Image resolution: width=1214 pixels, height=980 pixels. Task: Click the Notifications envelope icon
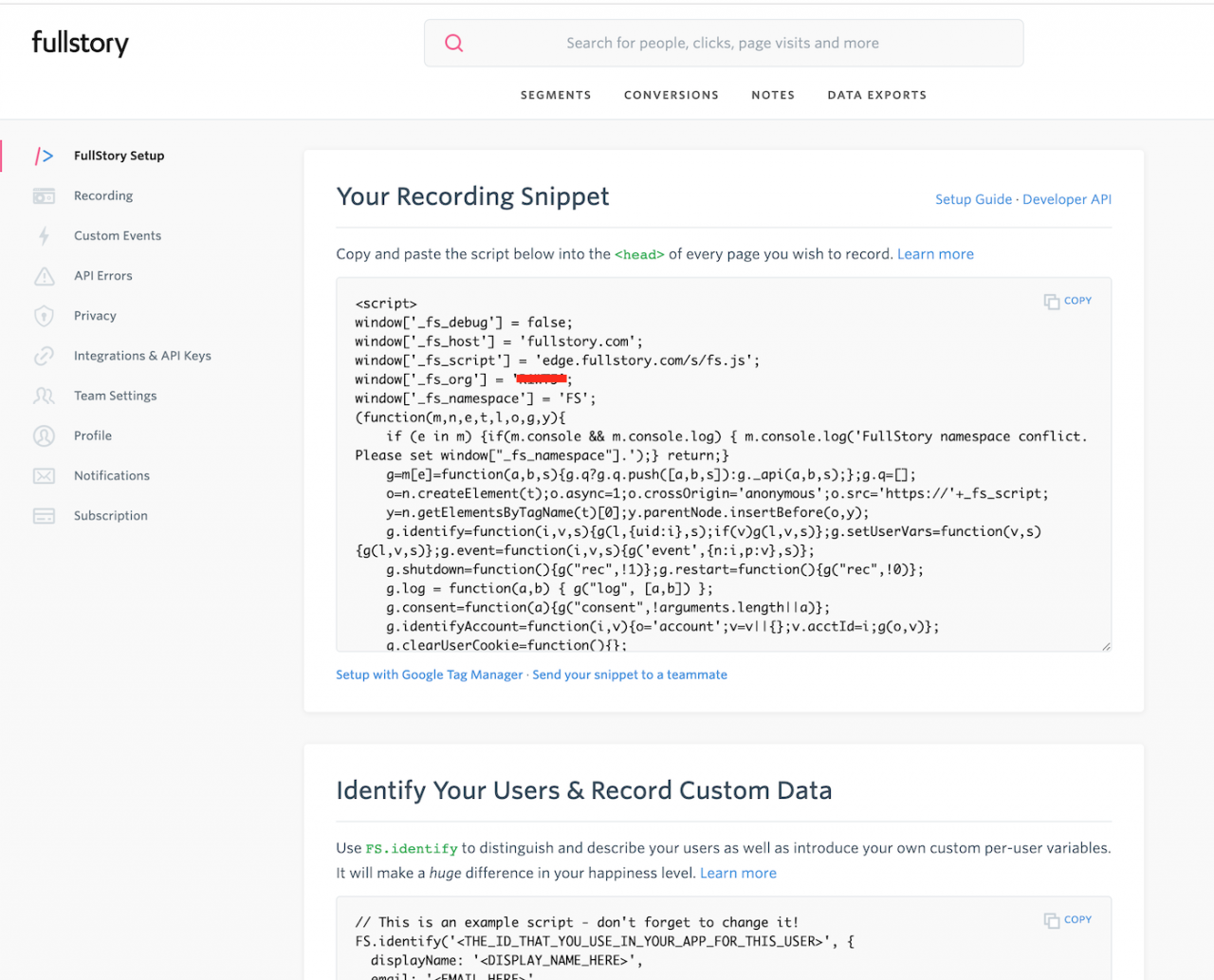coord(44,475)
